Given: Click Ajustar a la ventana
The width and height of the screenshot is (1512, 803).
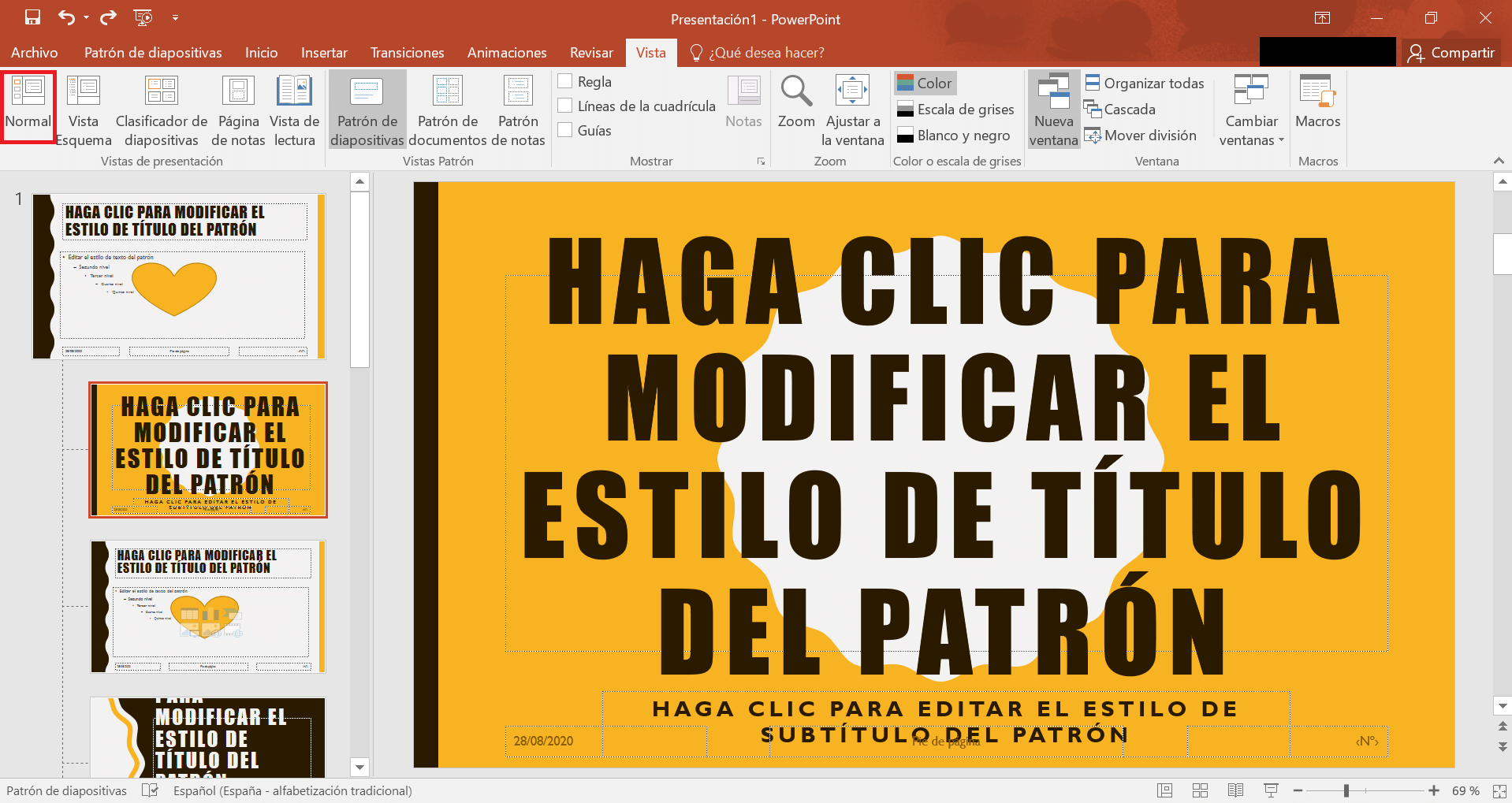Looking at the screenshot, I should pos(852,110).
